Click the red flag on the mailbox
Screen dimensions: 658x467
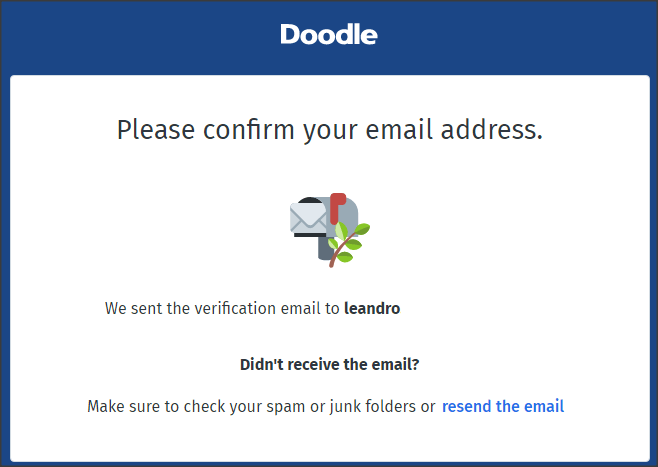(x=337, y=208)
